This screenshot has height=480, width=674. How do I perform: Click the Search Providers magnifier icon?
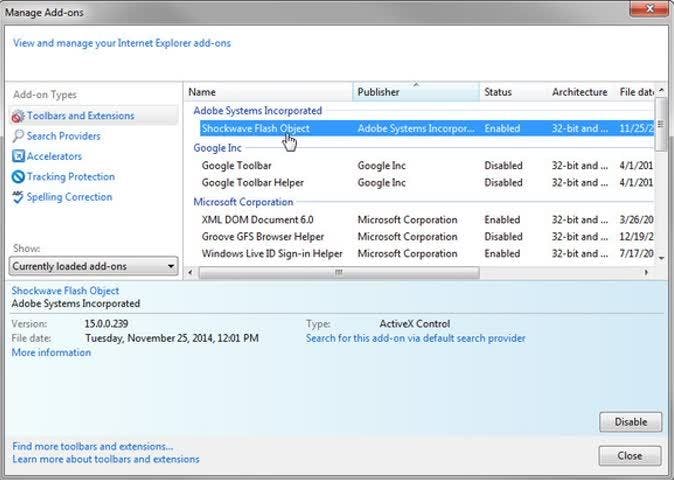(x=18, y=136)
